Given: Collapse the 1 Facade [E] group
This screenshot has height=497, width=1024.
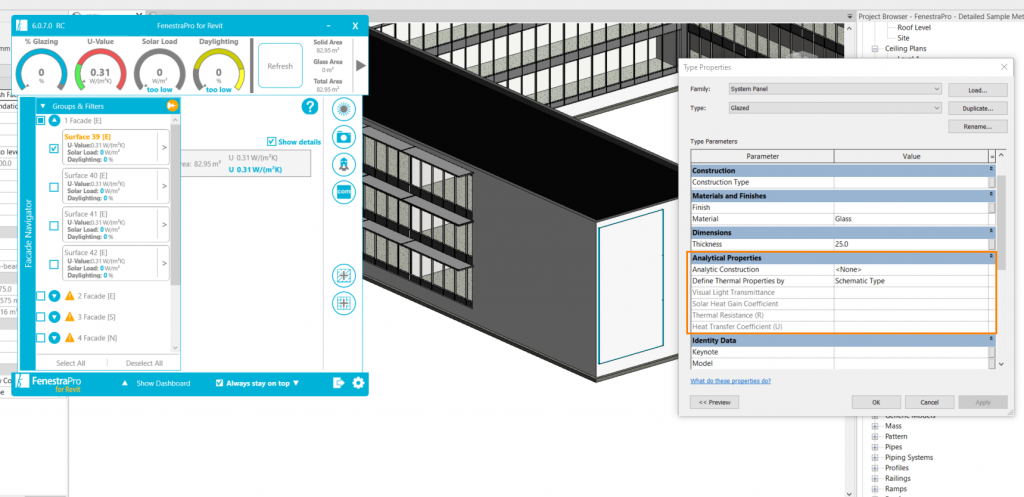Looking at the screenshot, I should [x=55, y=121].
